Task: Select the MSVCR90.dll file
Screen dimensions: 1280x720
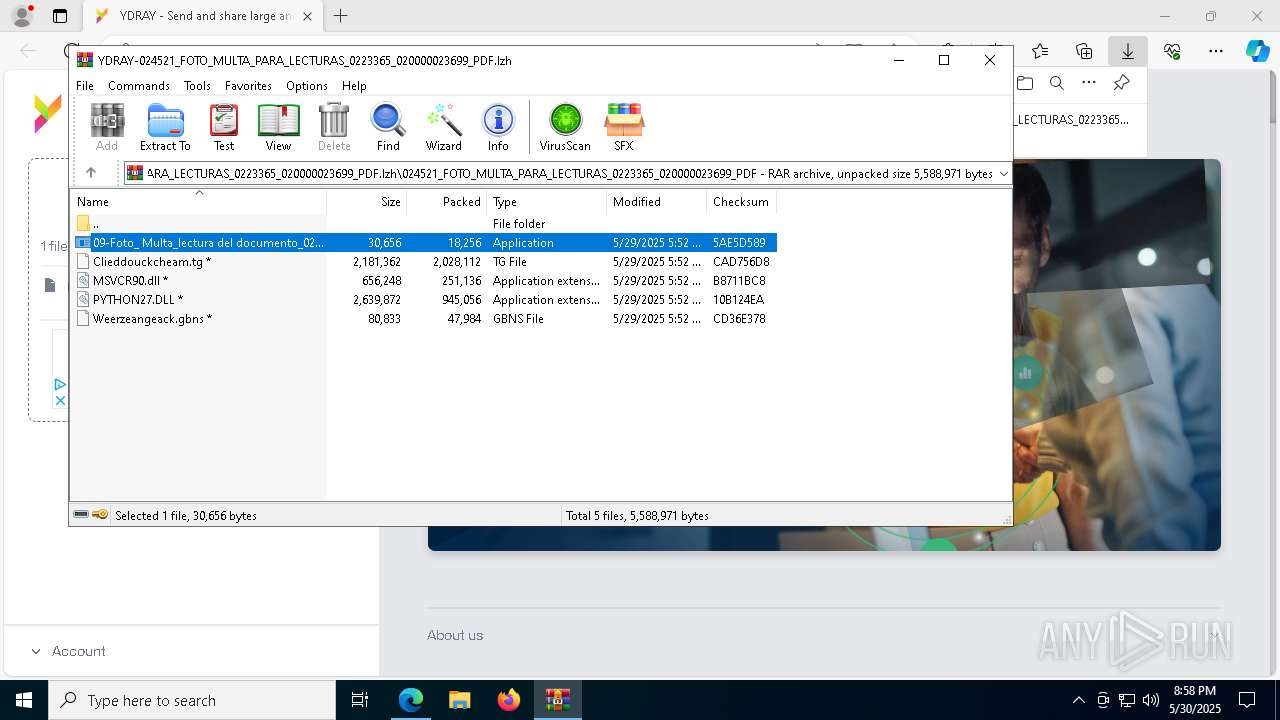Action: coord(424,280)
